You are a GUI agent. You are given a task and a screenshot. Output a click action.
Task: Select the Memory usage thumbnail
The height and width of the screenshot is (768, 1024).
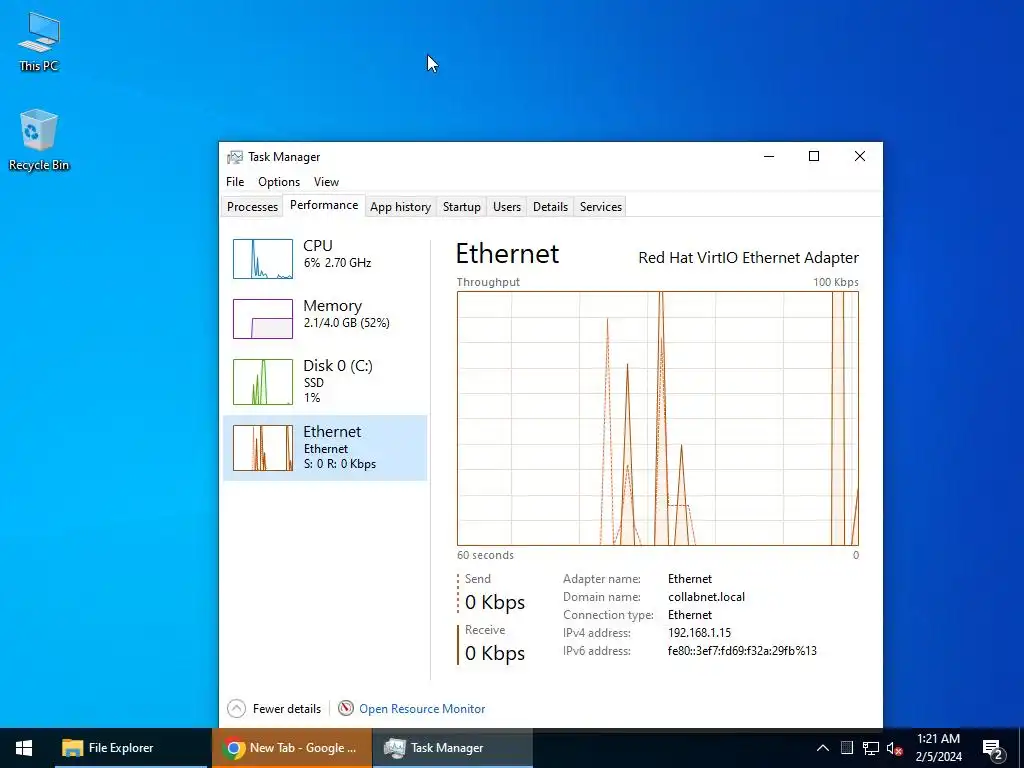point(263,319)
